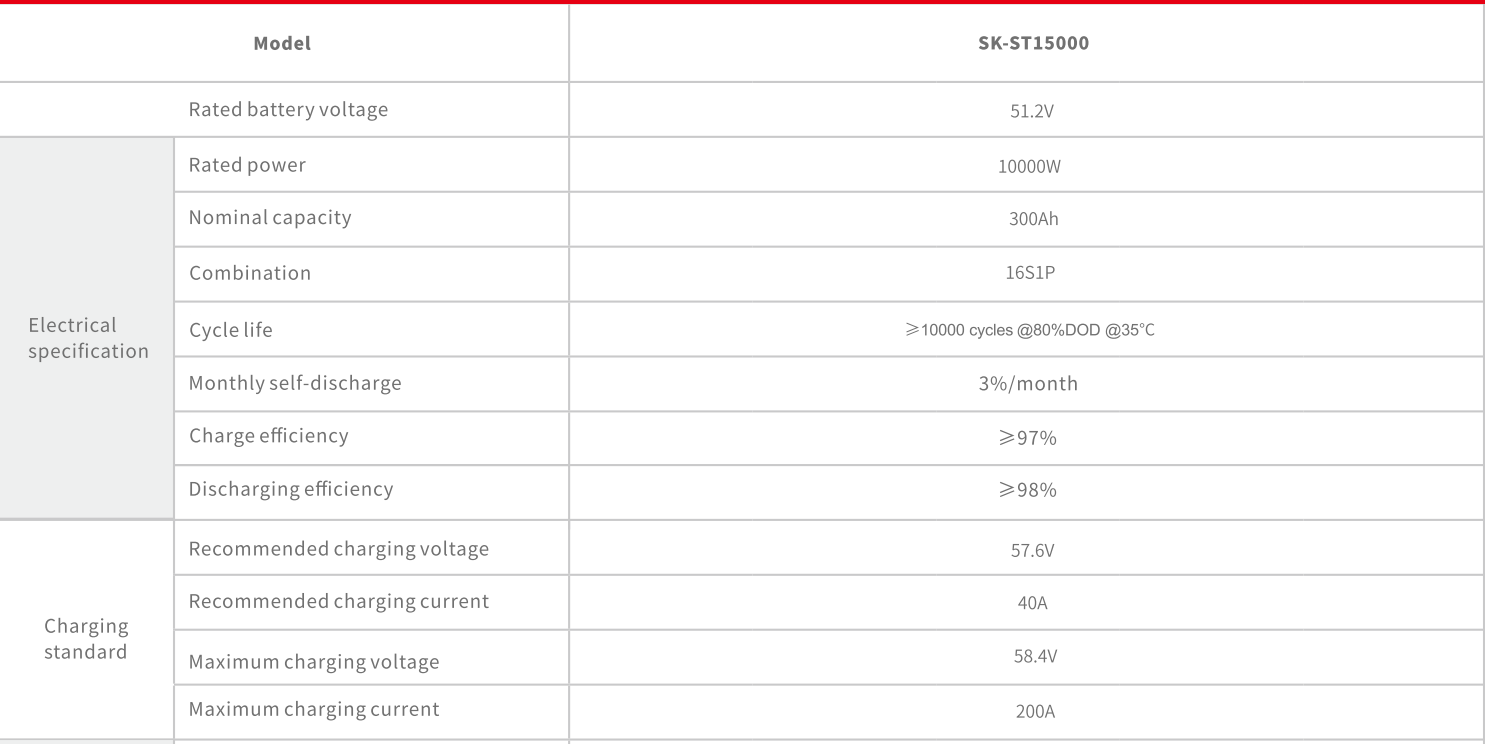The width and height of the screenshot is (1485, 744).
Task: Click the Maximum charging voltage label
Action: 313,662
